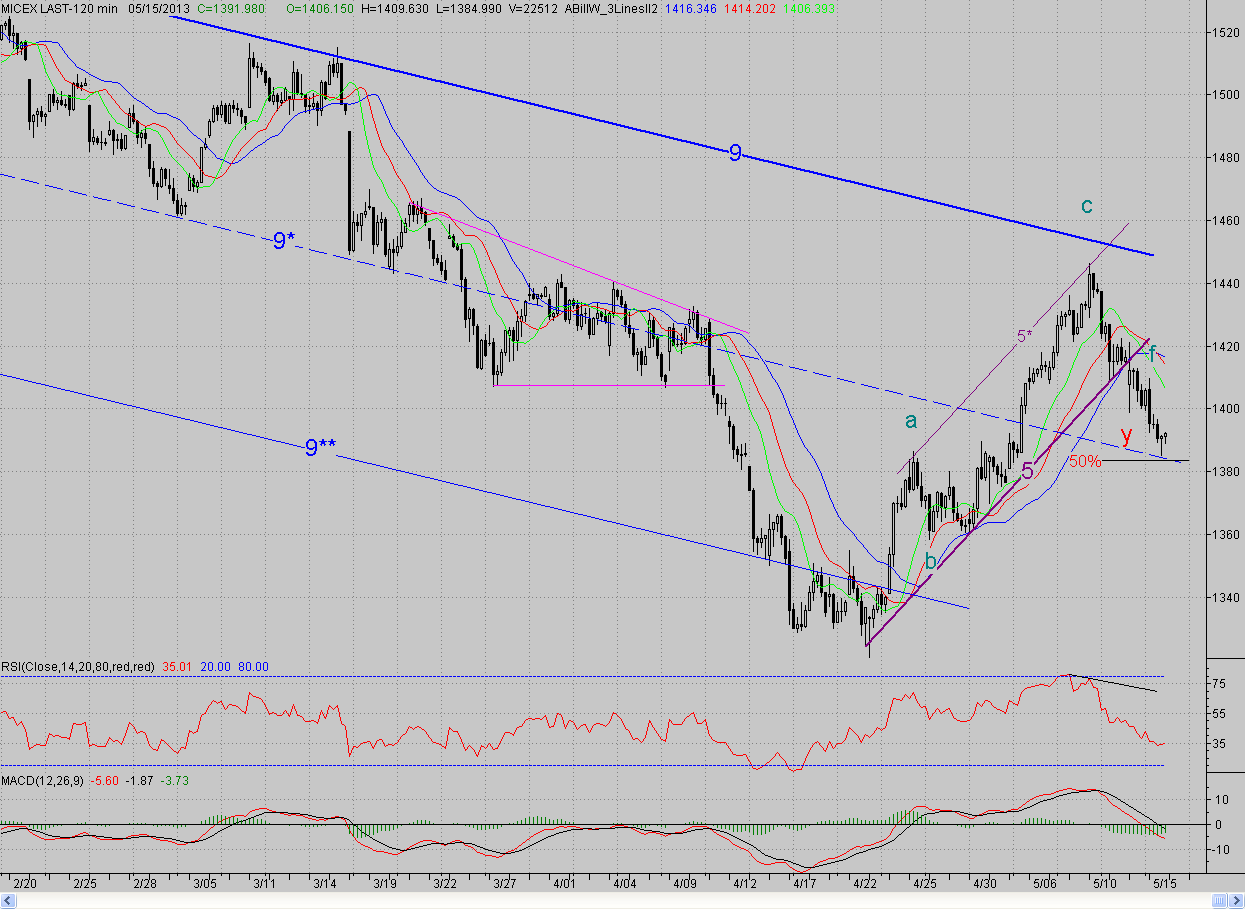The height and width of the screenshot is (909, 1245).
Task: Click the 4/17 date axis label
Action: 805,885
